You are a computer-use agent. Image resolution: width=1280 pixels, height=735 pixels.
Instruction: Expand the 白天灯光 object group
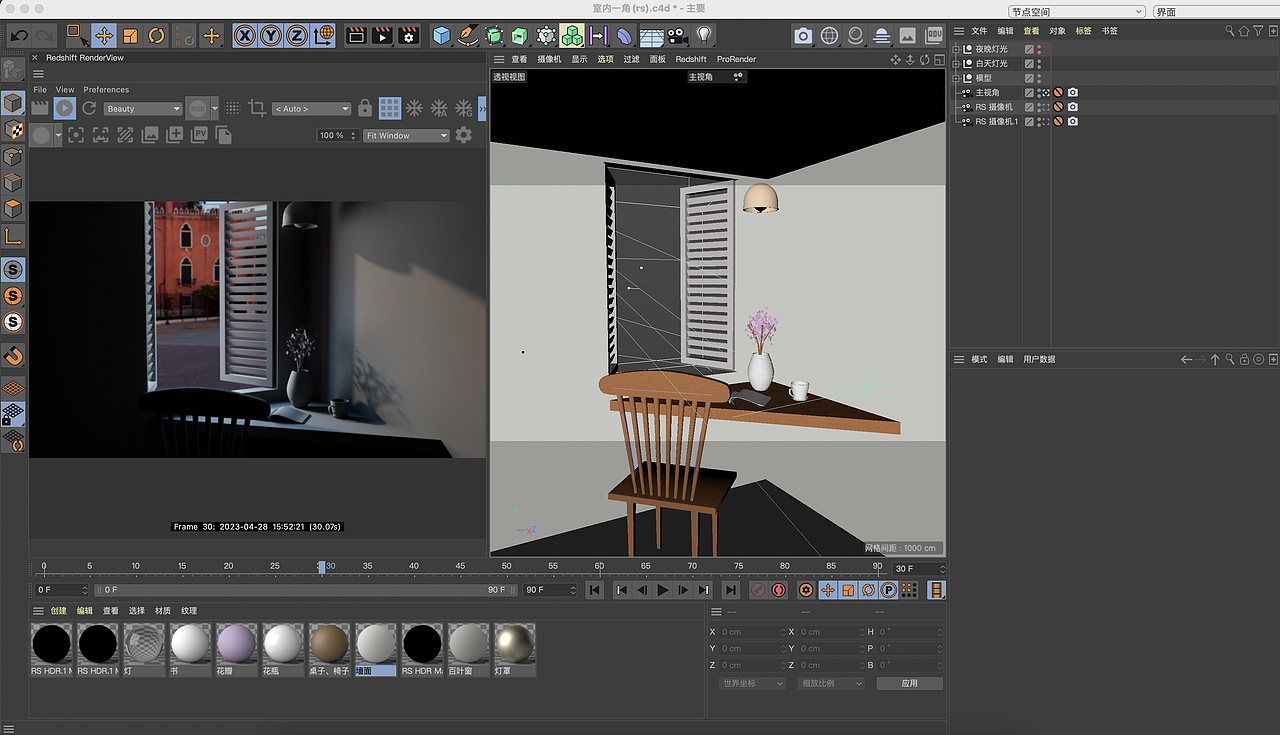pyautogui.click(x=956, y=64)
